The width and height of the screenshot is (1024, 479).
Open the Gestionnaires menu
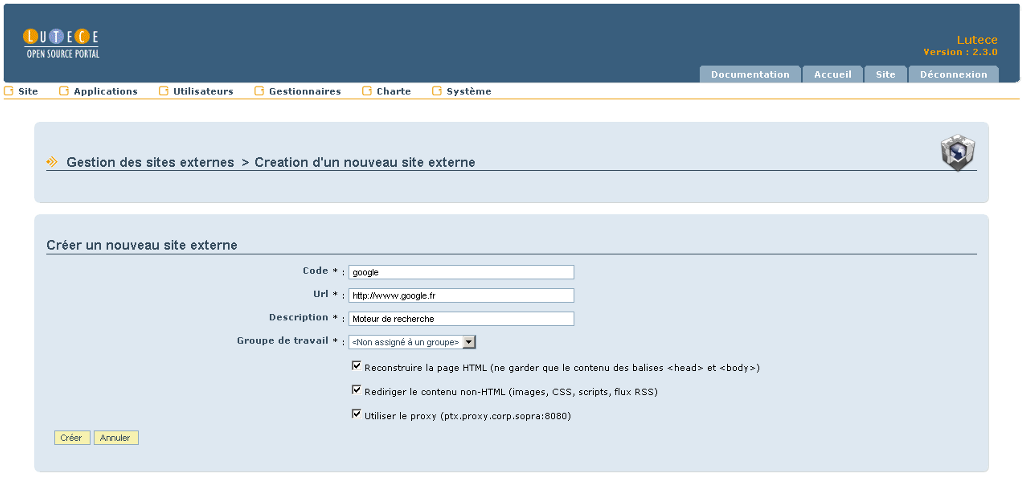305,91
